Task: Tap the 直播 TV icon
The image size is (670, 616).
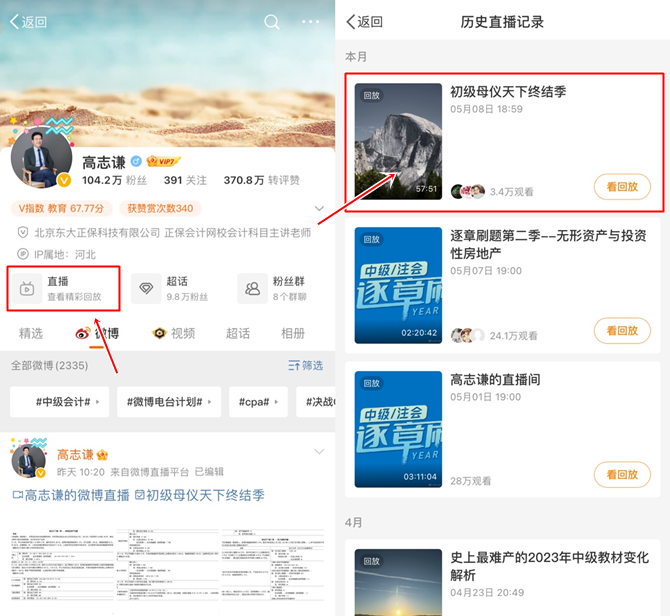Action: click(26, 289)
